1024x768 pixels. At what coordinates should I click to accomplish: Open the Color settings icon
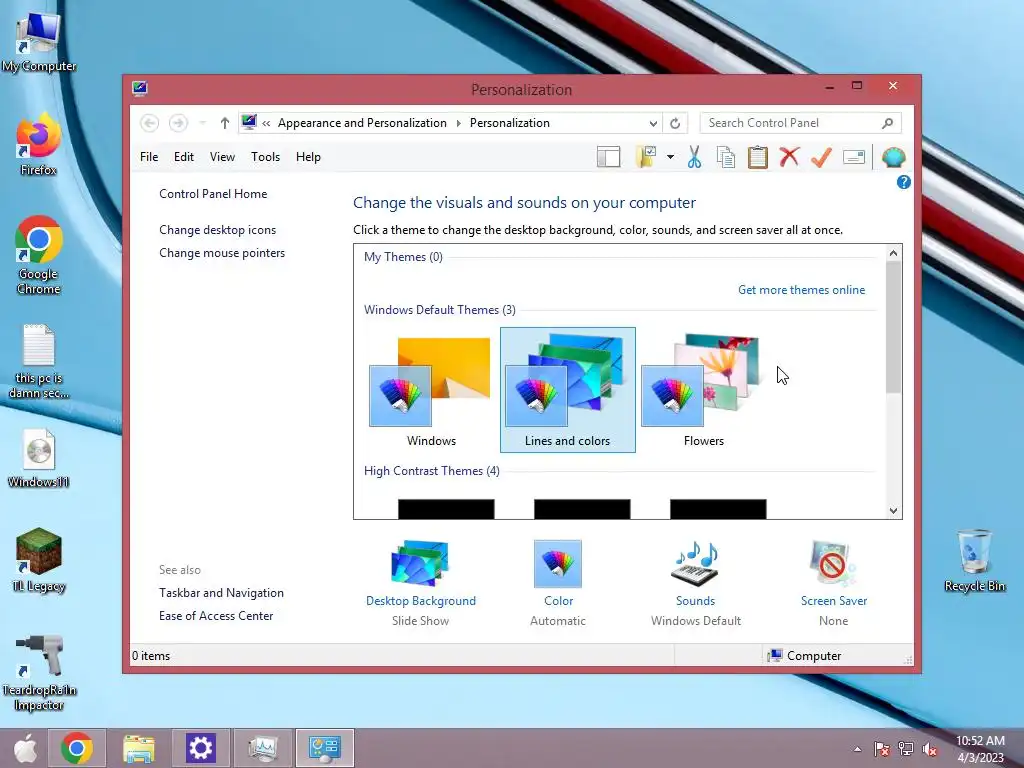558,564
